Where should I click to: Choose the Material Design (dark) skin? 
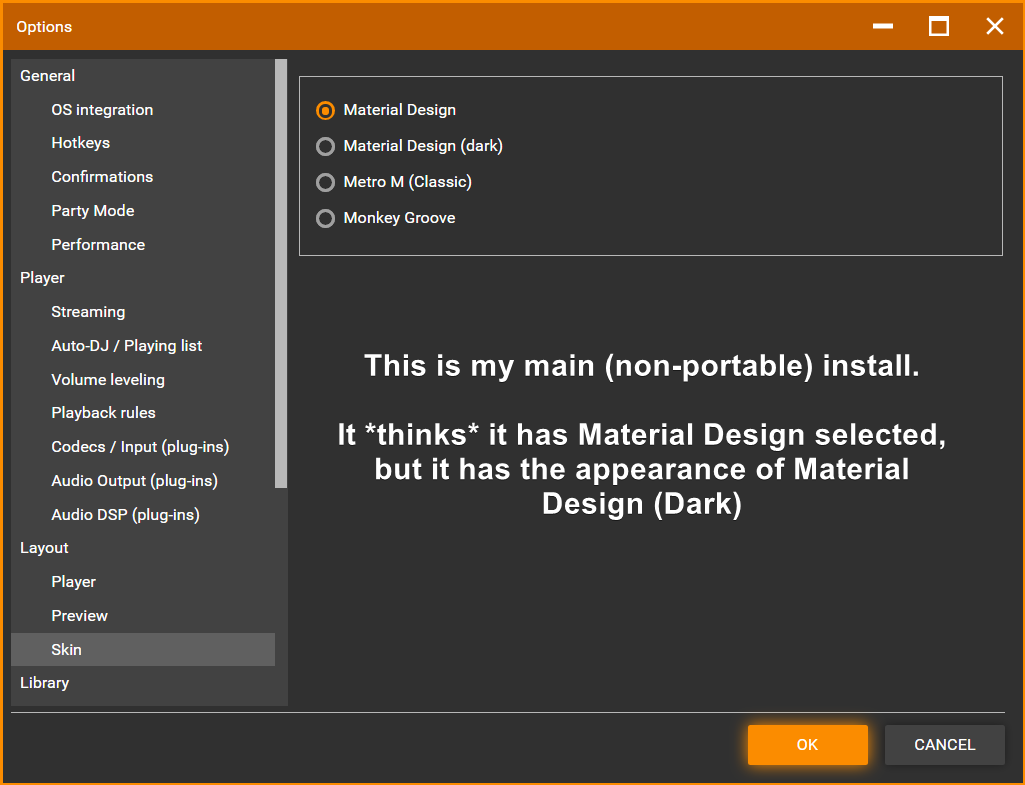pyautogui.click(x=325, y=146)
